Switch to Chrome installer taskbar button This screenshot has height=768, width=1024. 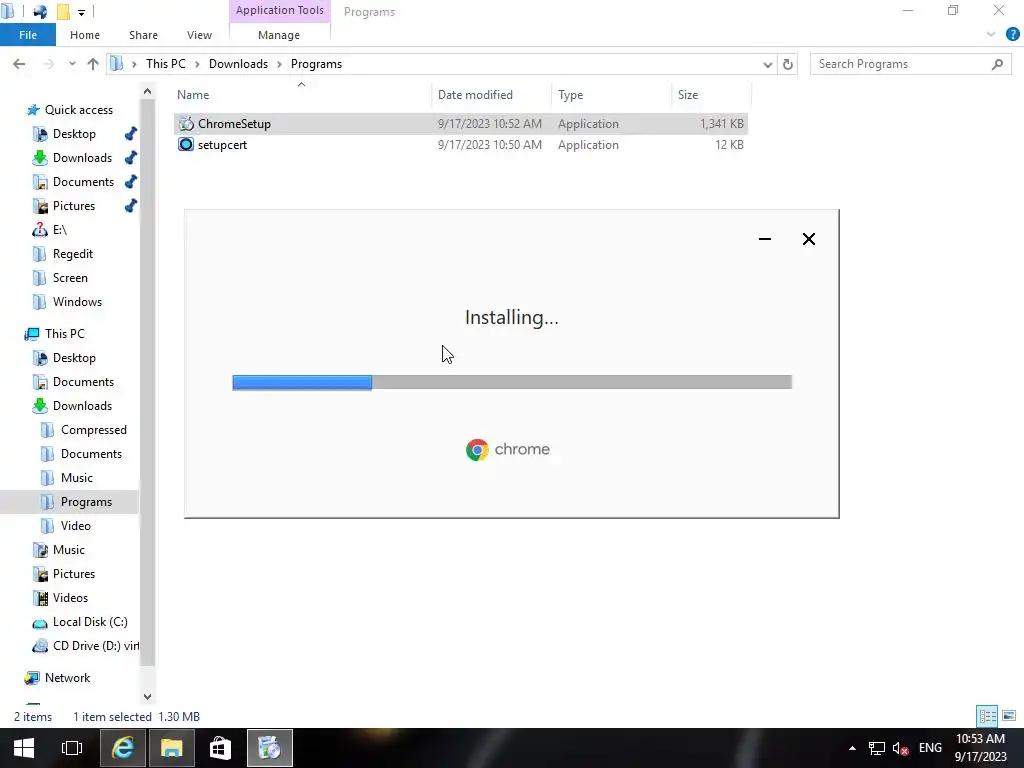(269, 748)
